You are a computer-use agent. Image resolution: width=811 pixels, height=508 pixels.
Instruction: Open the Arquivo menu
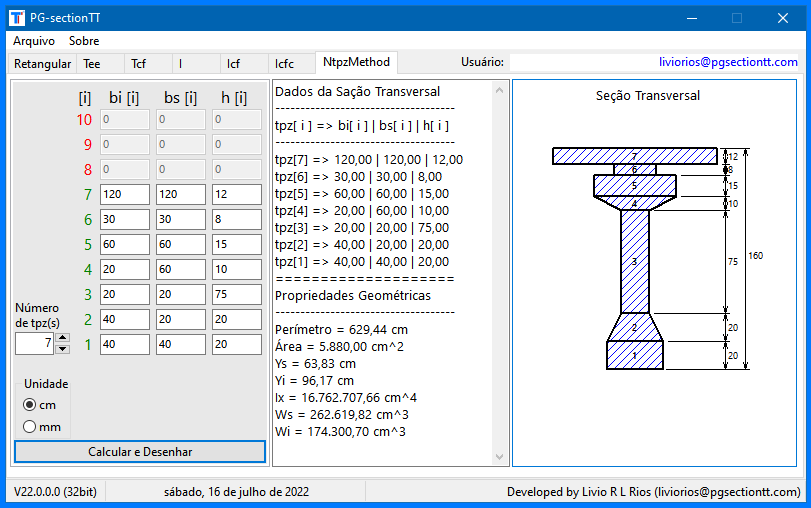pos(34,41)
